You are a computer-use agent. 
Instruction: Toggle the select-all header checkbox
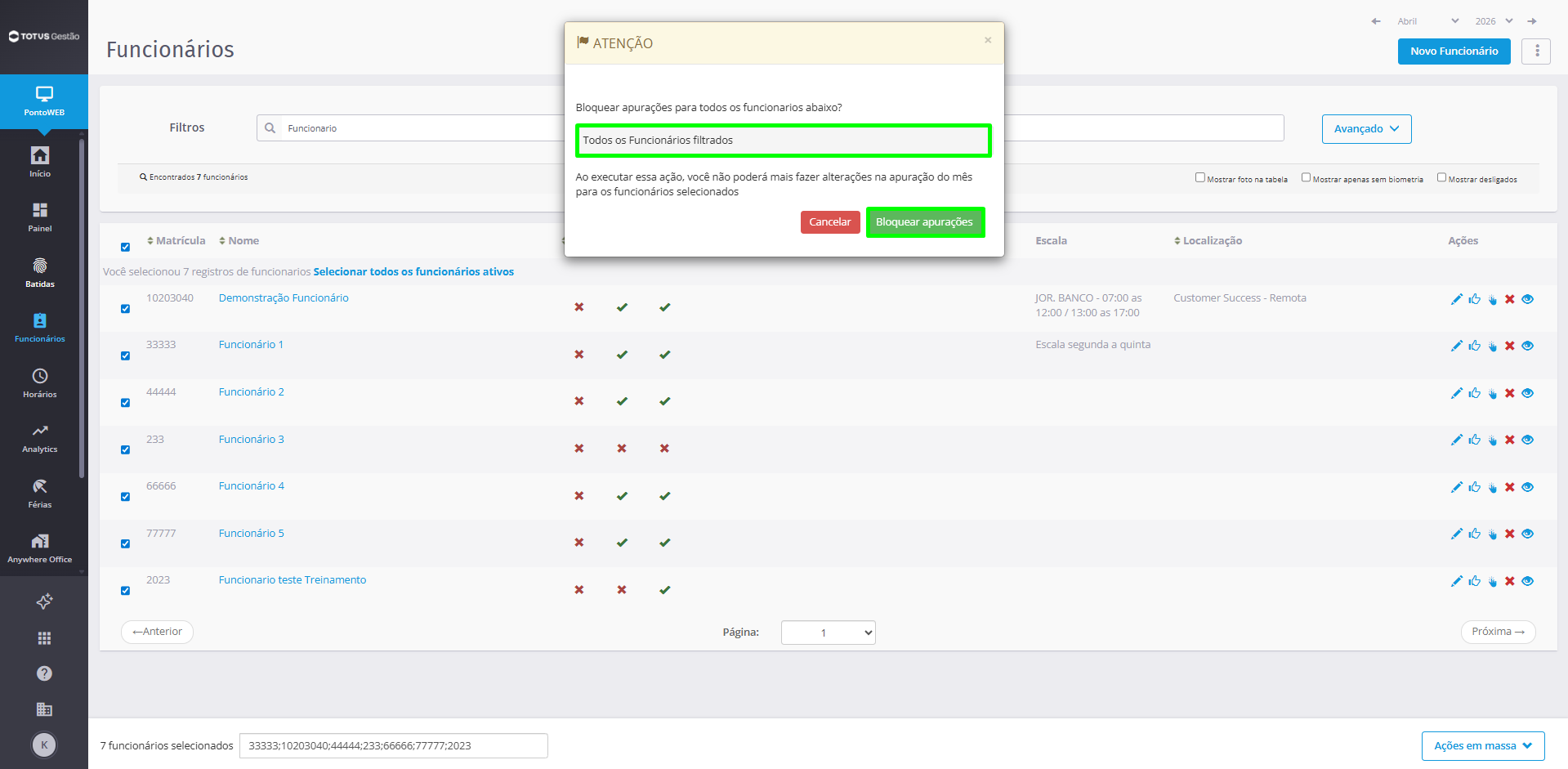[x=125, y=247]
